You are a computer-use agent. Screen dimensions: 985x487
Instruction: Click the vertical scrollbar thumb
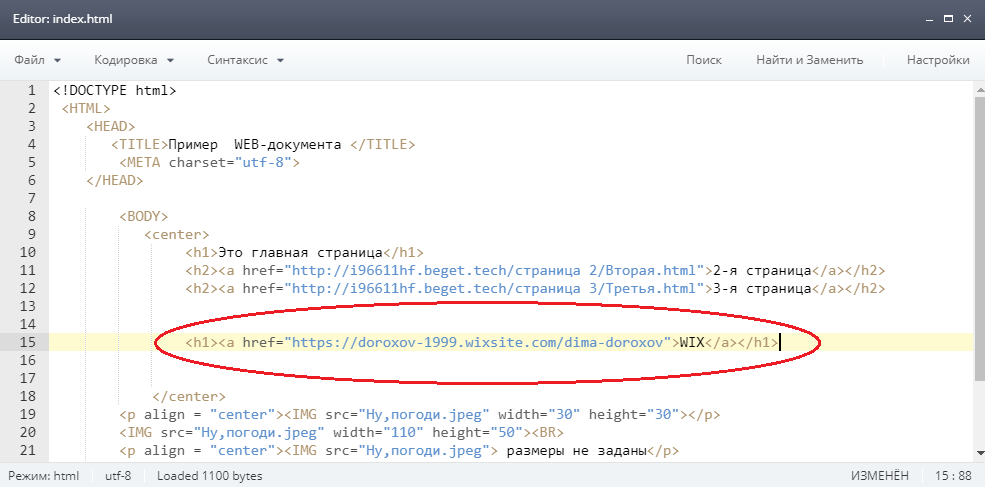click(981, 238)
